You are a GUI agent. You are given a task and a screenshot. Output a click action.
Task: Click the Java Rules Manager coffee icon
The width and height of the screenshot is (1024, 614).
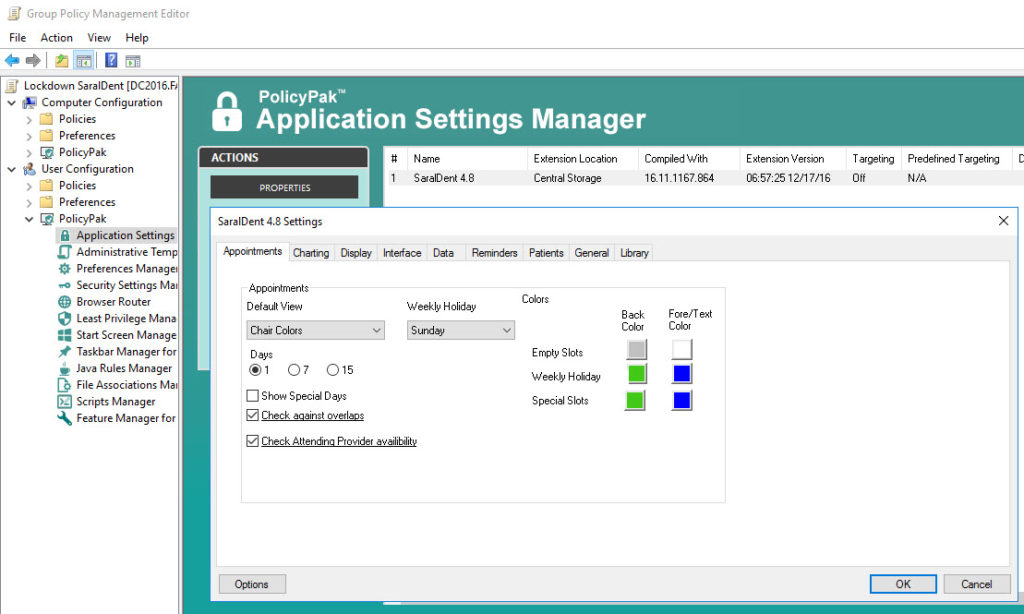[65, 368]
